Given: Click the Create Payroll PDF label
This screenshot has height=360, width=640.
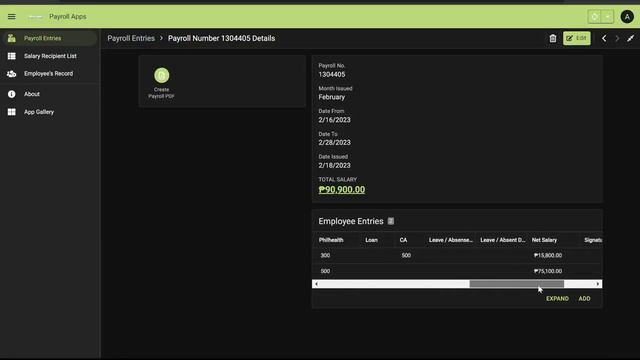Looking at the screenshot, I should point(162,93).
